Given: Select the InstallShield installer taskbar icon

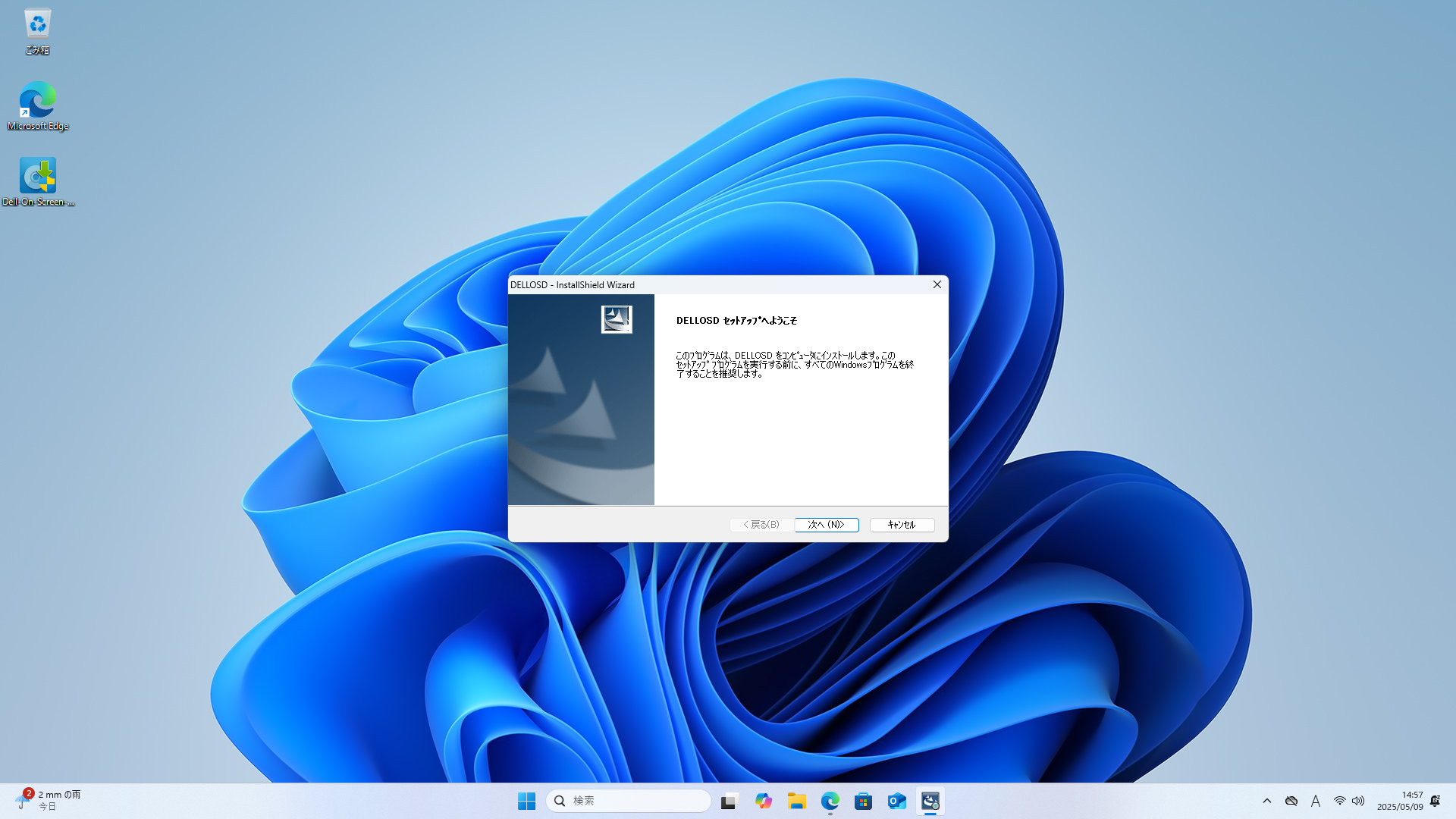Looking at the screenshot, I should (930, 801).
